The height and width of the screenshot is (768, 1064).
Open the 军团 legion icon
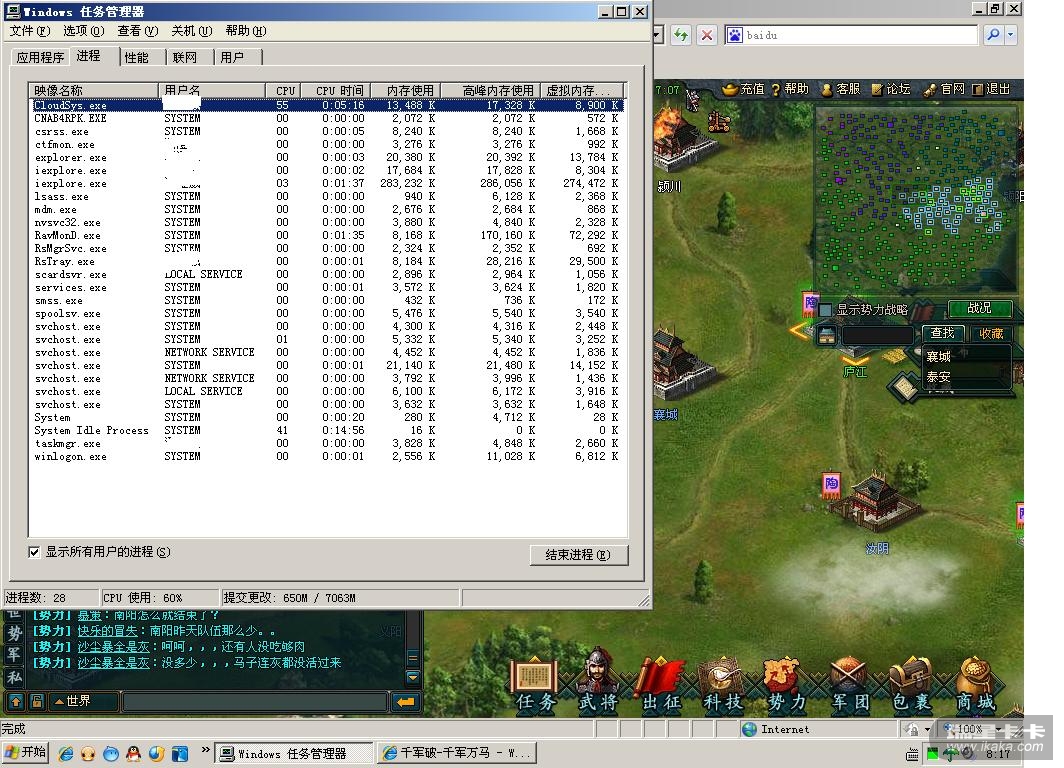(850, 684)
